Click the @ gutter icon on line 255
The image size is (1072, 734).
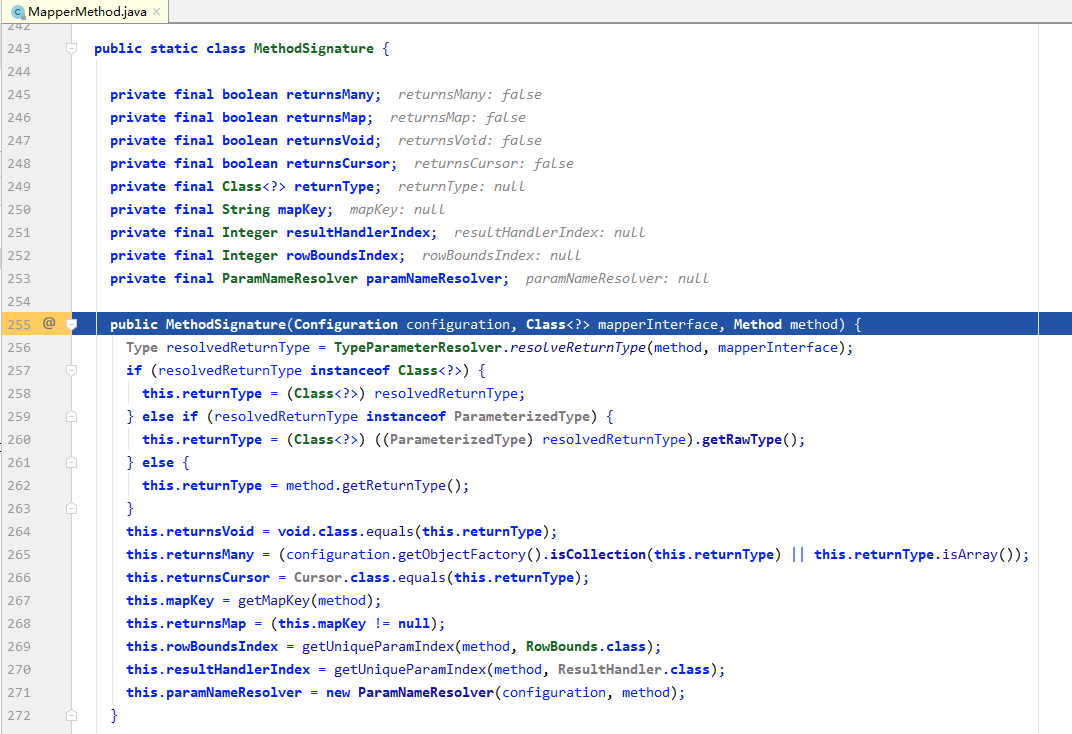pyautogui.click(x=49, y=323)
